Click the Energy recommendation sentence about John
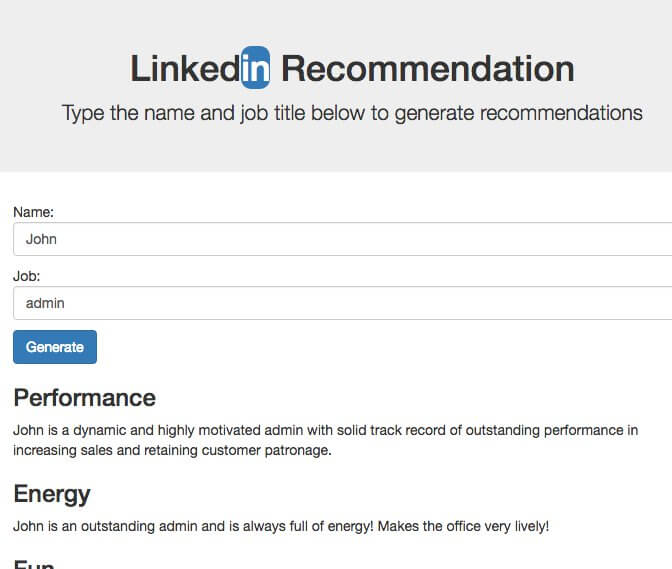Image resolution: width=672 pixels, height=569 pixels. 281,526
